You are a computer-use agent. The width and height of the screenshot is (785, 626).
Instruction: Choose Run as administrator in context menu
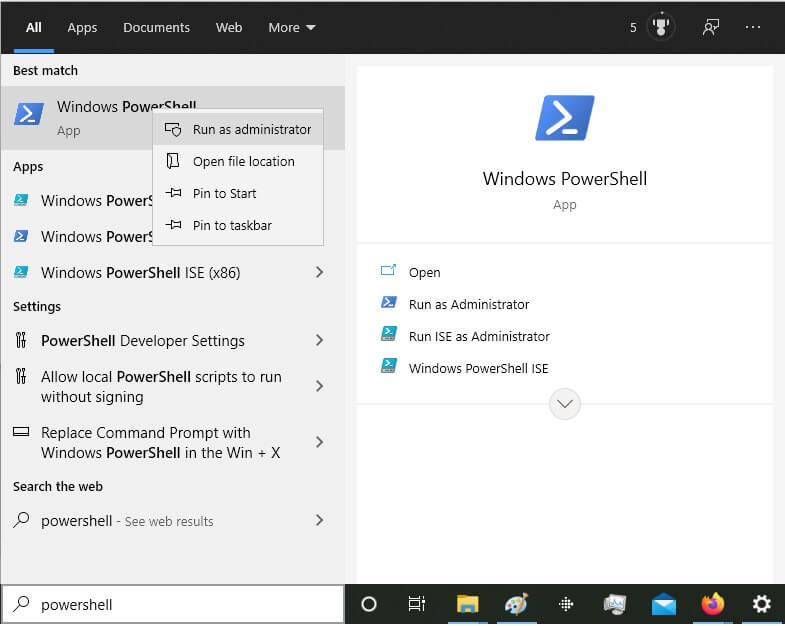pos(251,129)
